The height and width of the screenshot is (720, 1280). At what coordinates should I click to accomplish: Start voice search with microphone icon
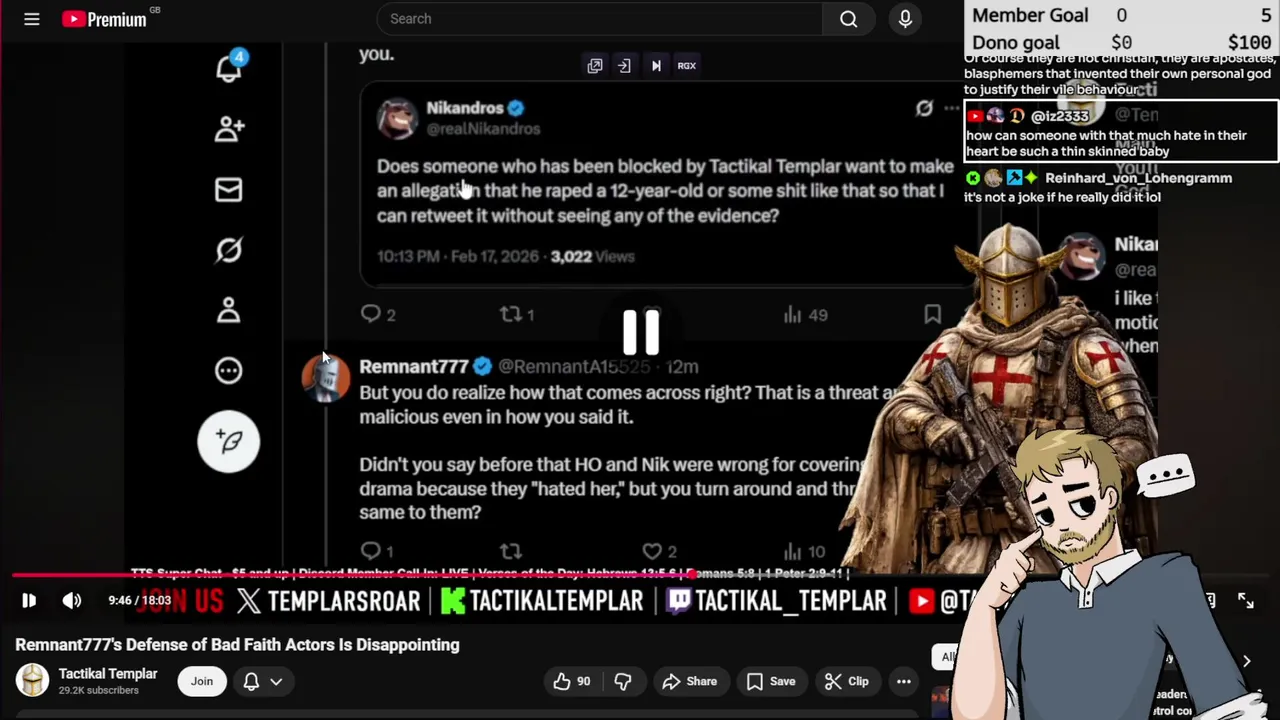pos(905,19)
